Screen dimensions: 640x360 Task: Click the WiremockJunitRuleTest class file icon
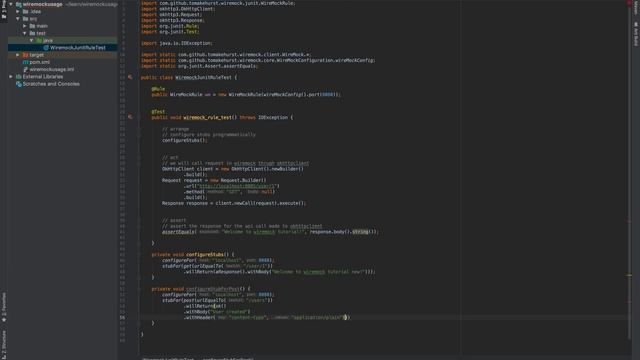46,48
